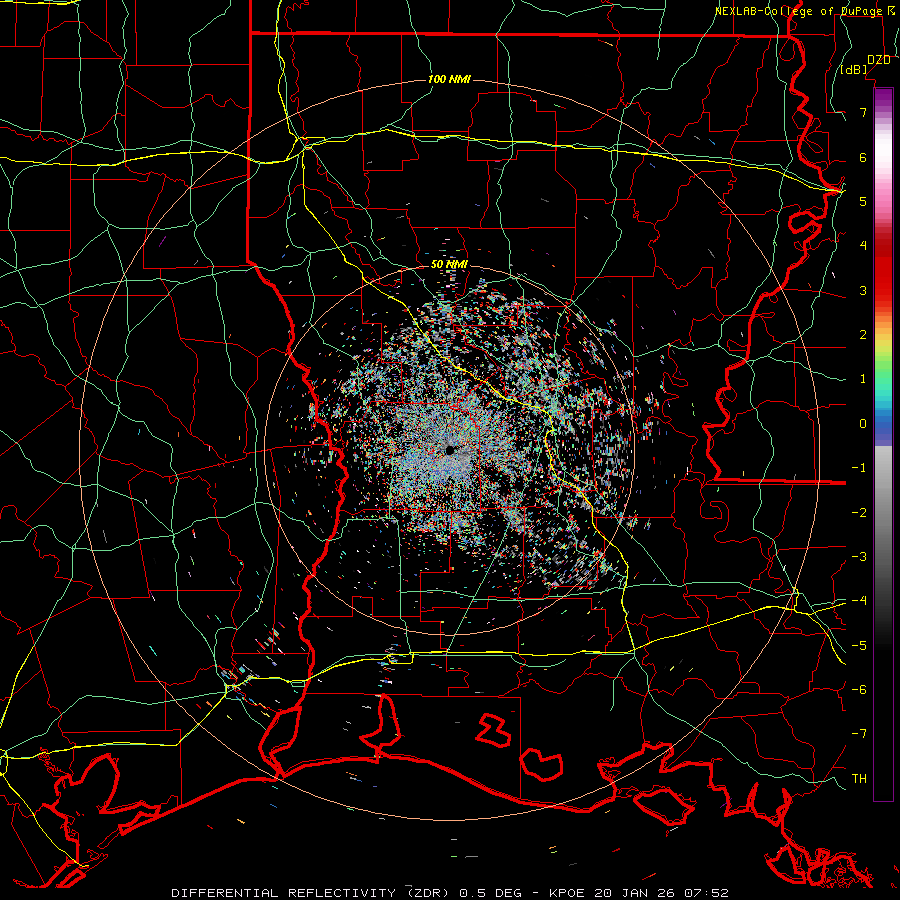
Task: Click the -4 dB scale value
Action: pyautogui.click(x=859, y=601)
